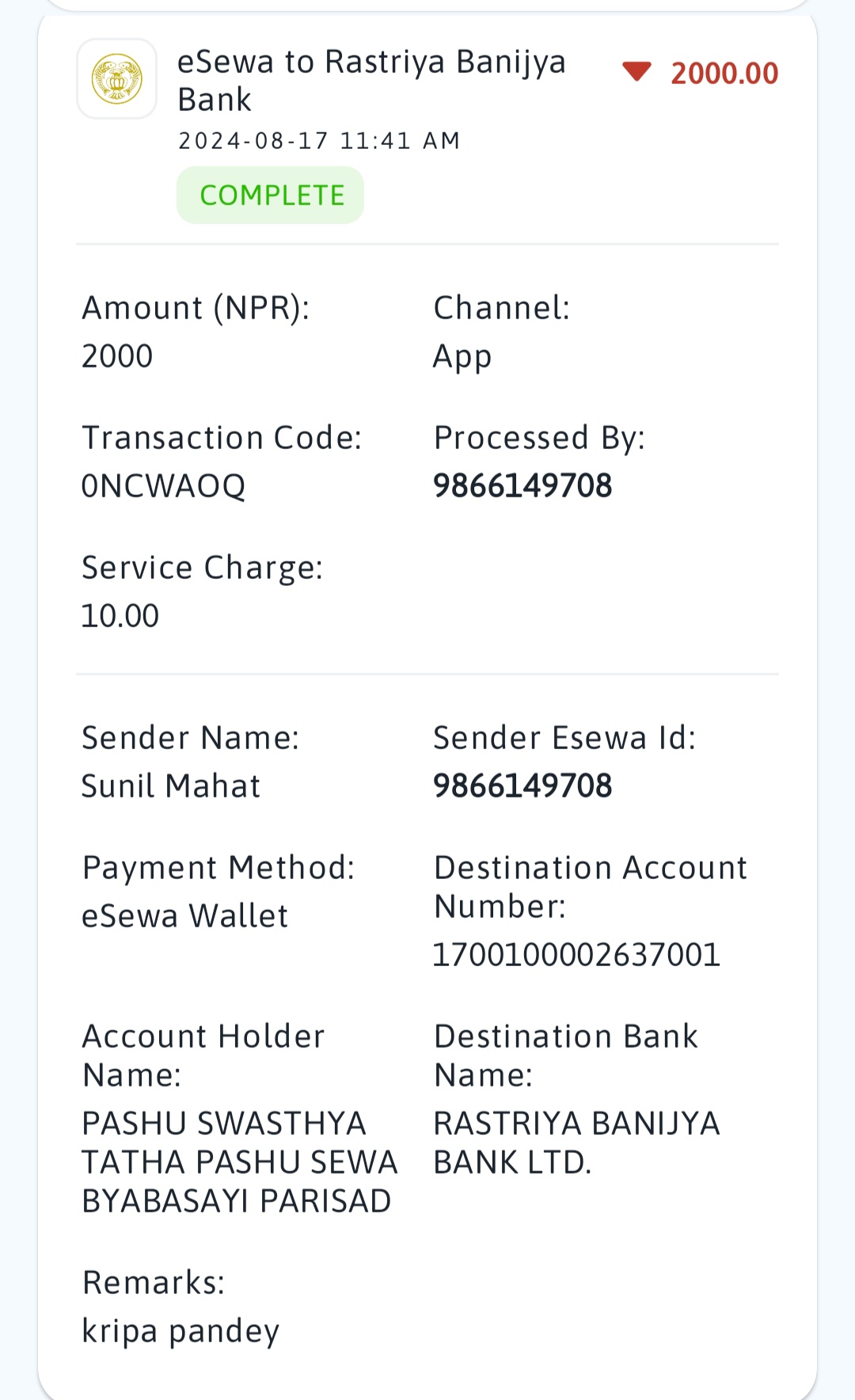Tap the Destination Account Number label
The image size is (855, 1400).
click(x=591, y=887)
